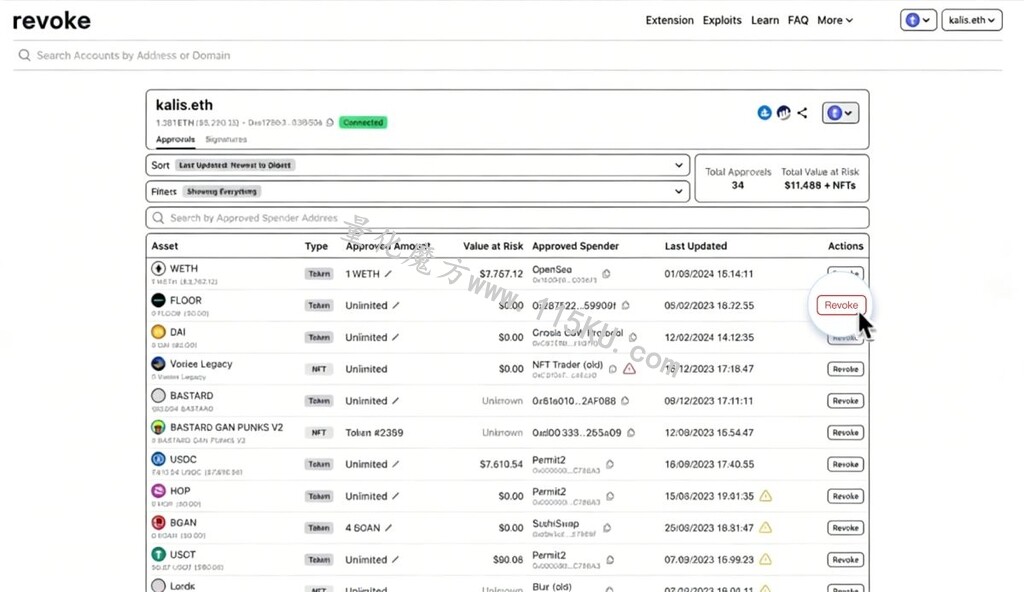
Task: Open the Learn page from navigation
Action: pos(765,20)
